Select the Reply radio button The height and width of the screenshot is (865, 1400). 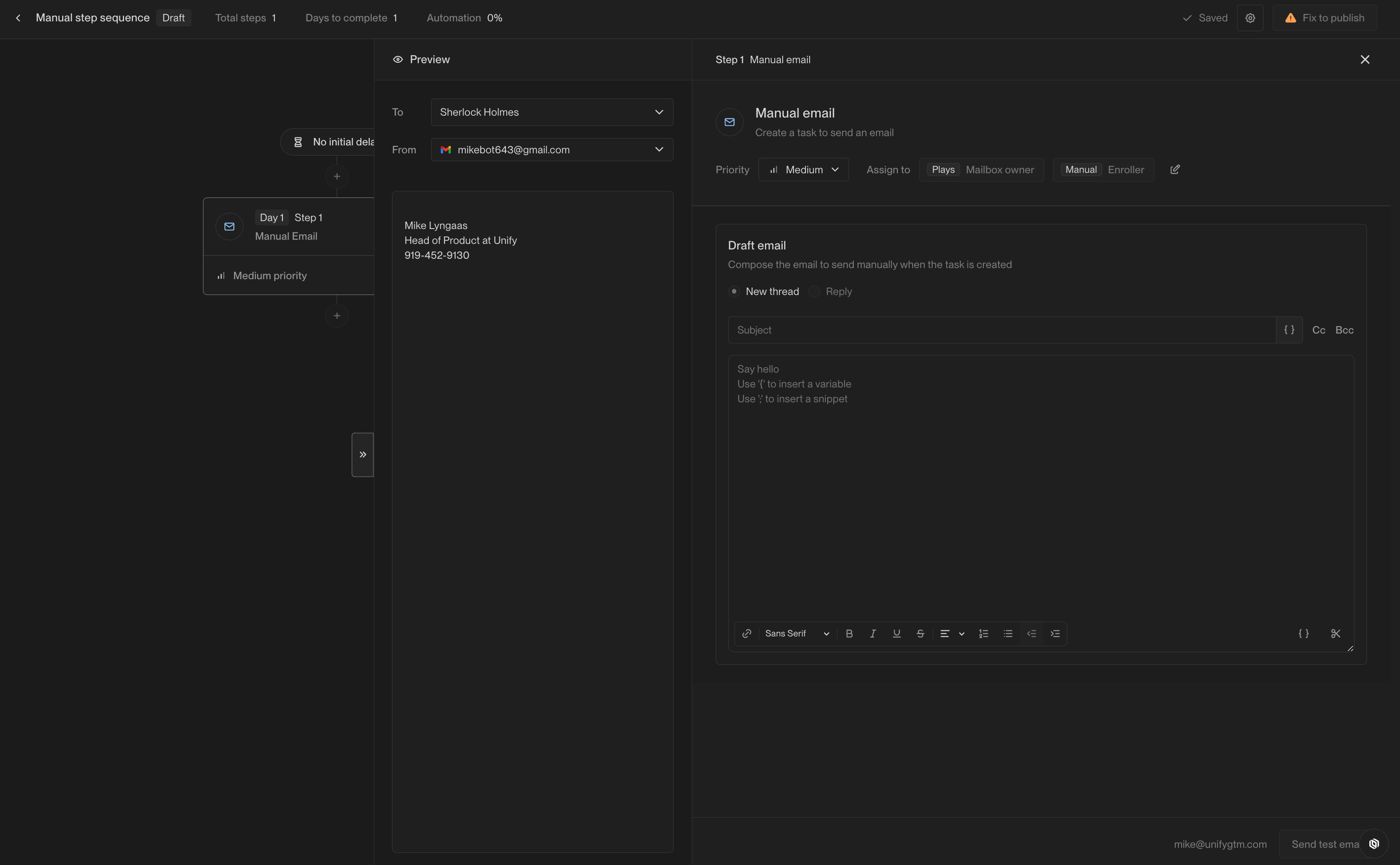point(814,291)
